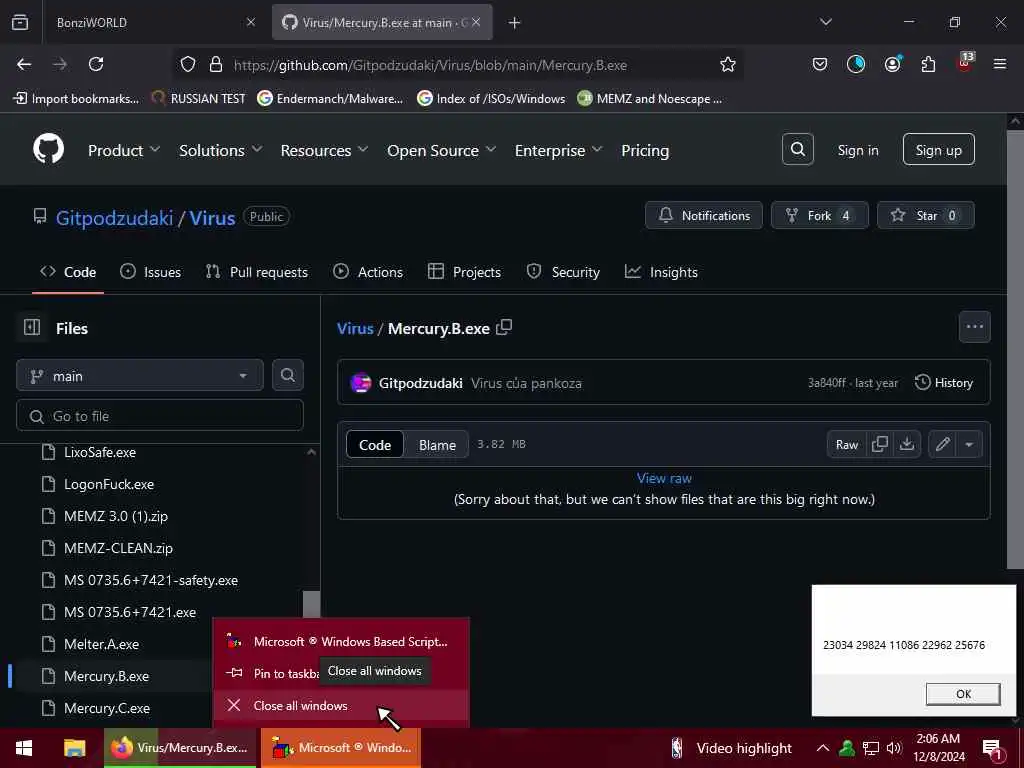Open the Issues tab
The width and height of the screenshot is (1024, 768).
[151, 272]
